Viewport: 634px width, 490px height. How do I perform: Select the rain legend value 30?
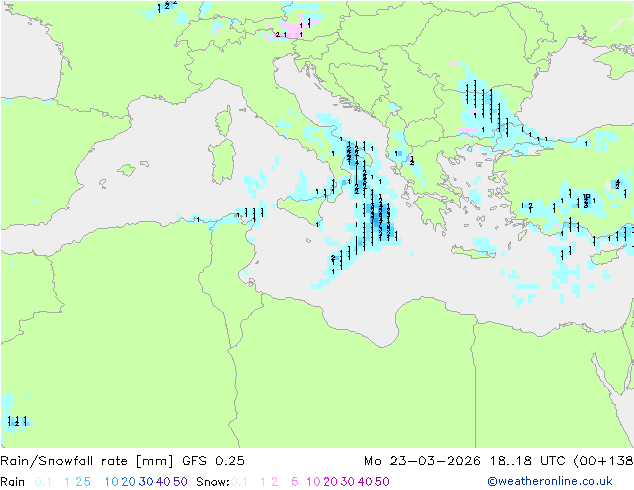click(x=146, y=482)
